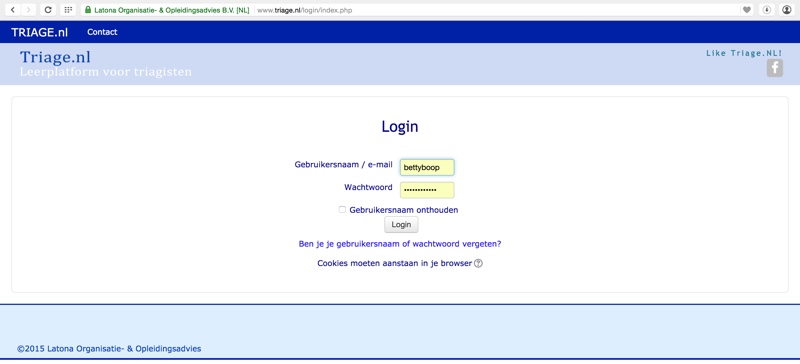Screen dimensions: 800x364
Task: Go back with the browser back arrow
Action: click(13, 10)
